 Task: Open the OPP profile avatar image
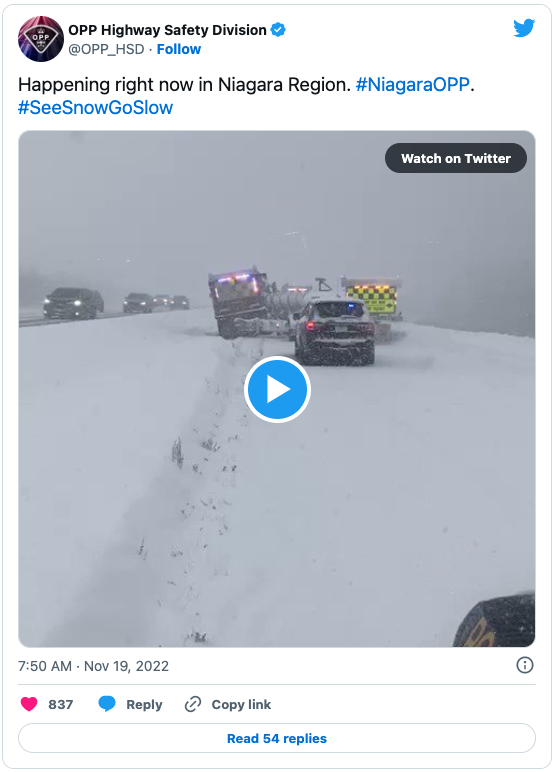[41, 39]
